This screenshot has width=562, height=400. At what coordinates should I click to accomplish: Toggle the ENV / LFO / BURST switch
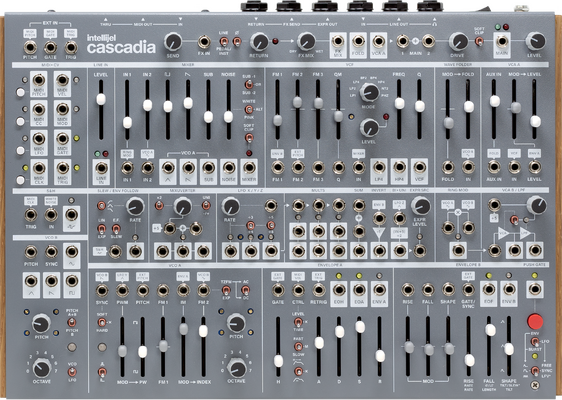tap(534, 342)
